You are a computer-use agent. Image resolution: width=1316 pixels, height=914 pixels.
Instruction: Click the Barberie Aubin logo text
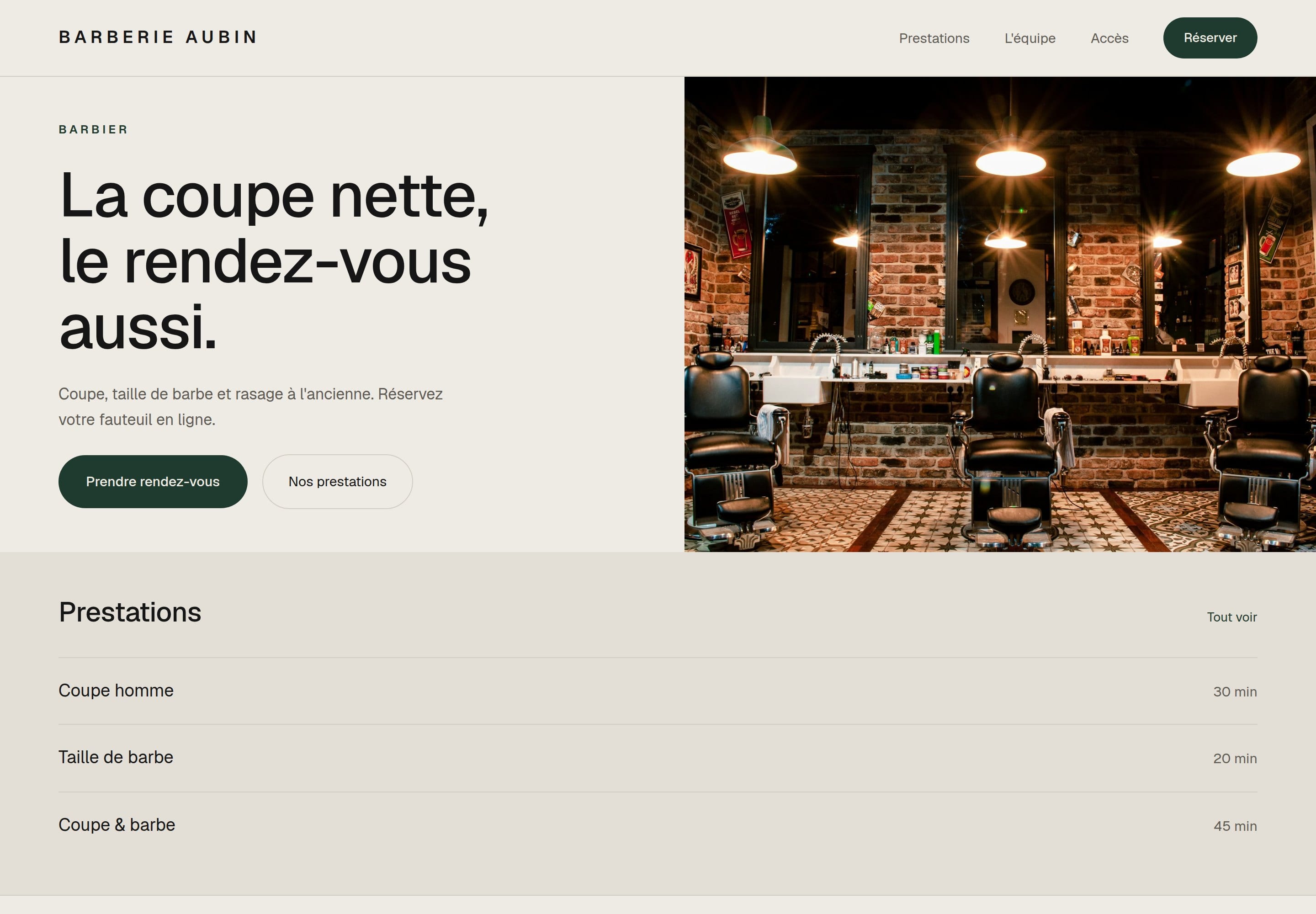click(x=158, y=37)
